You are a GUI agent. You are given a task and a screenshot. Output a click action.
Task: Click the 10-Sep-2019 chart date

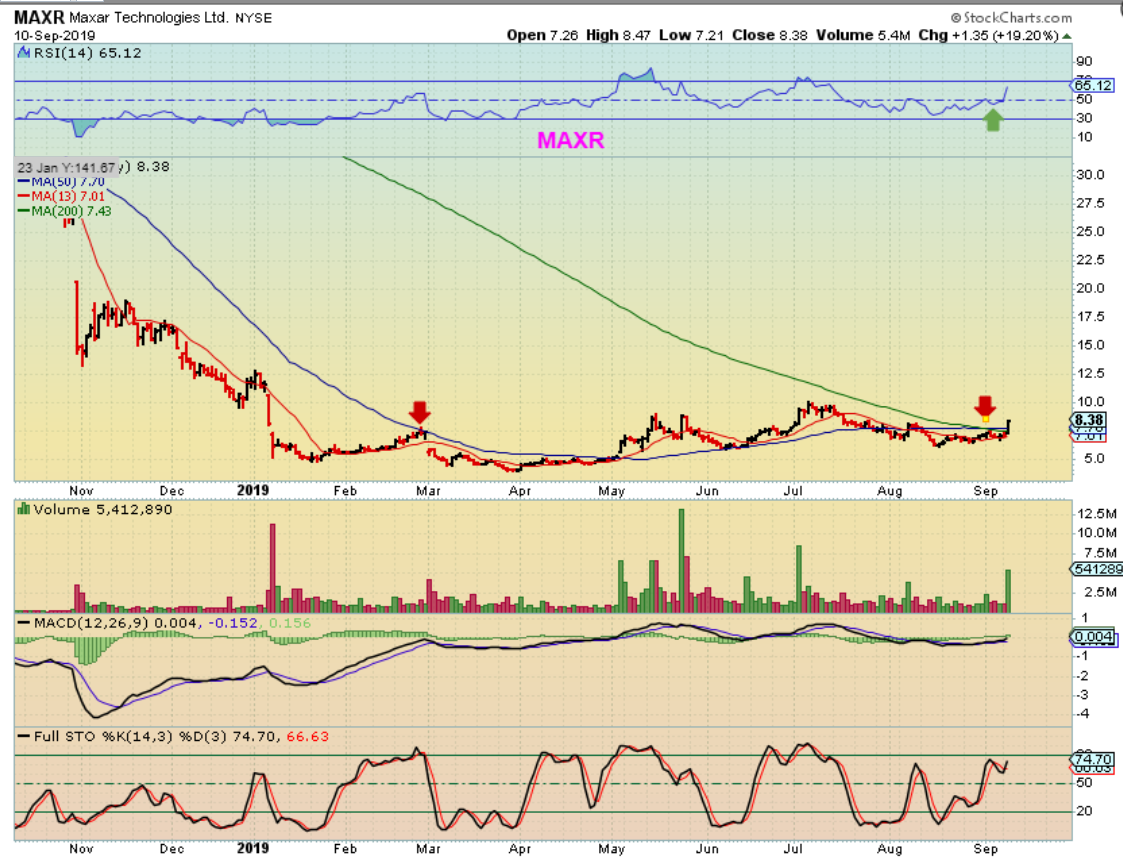54,35
